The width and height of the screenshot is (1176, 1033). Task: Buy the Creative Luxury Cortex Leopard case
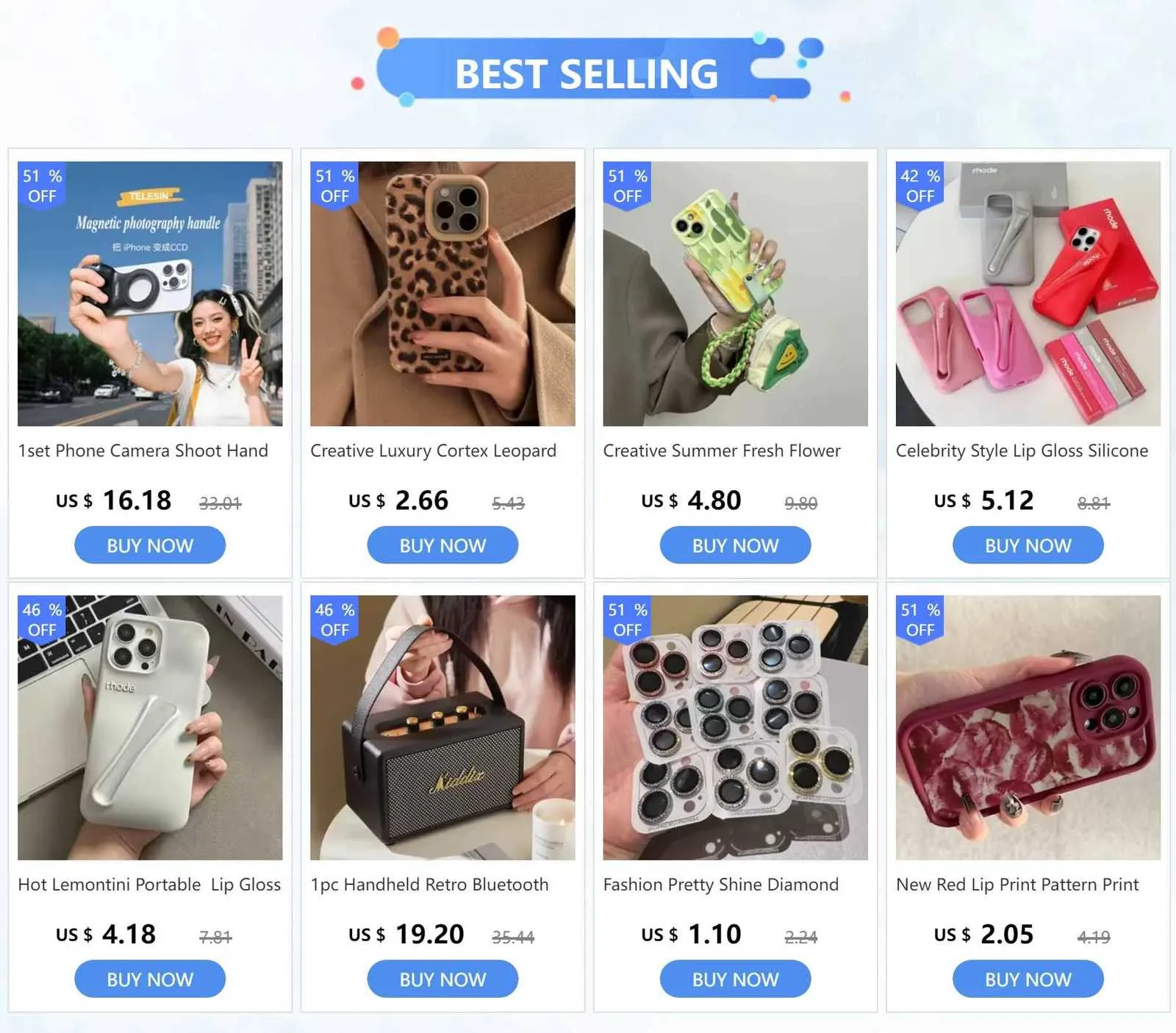[x=442, y=545]
